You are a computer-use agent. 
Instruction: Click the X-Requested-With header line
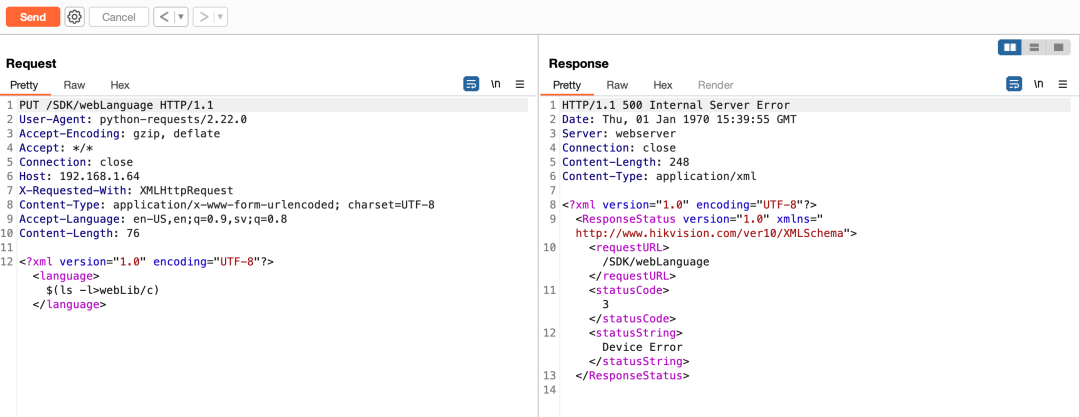126,190
